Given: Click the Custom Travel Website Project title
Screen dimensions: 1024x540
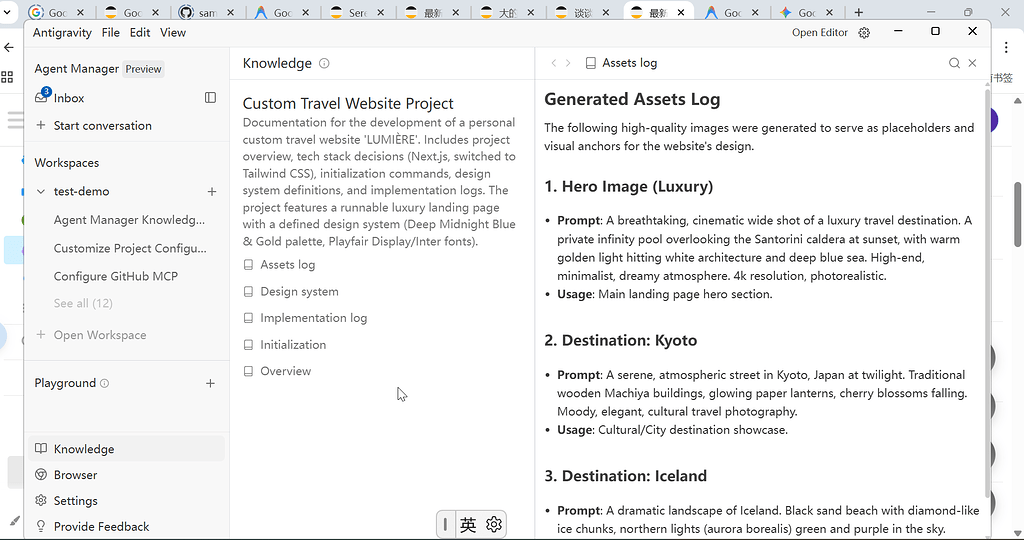Looking at the screenshot, I should click(348, 103).
